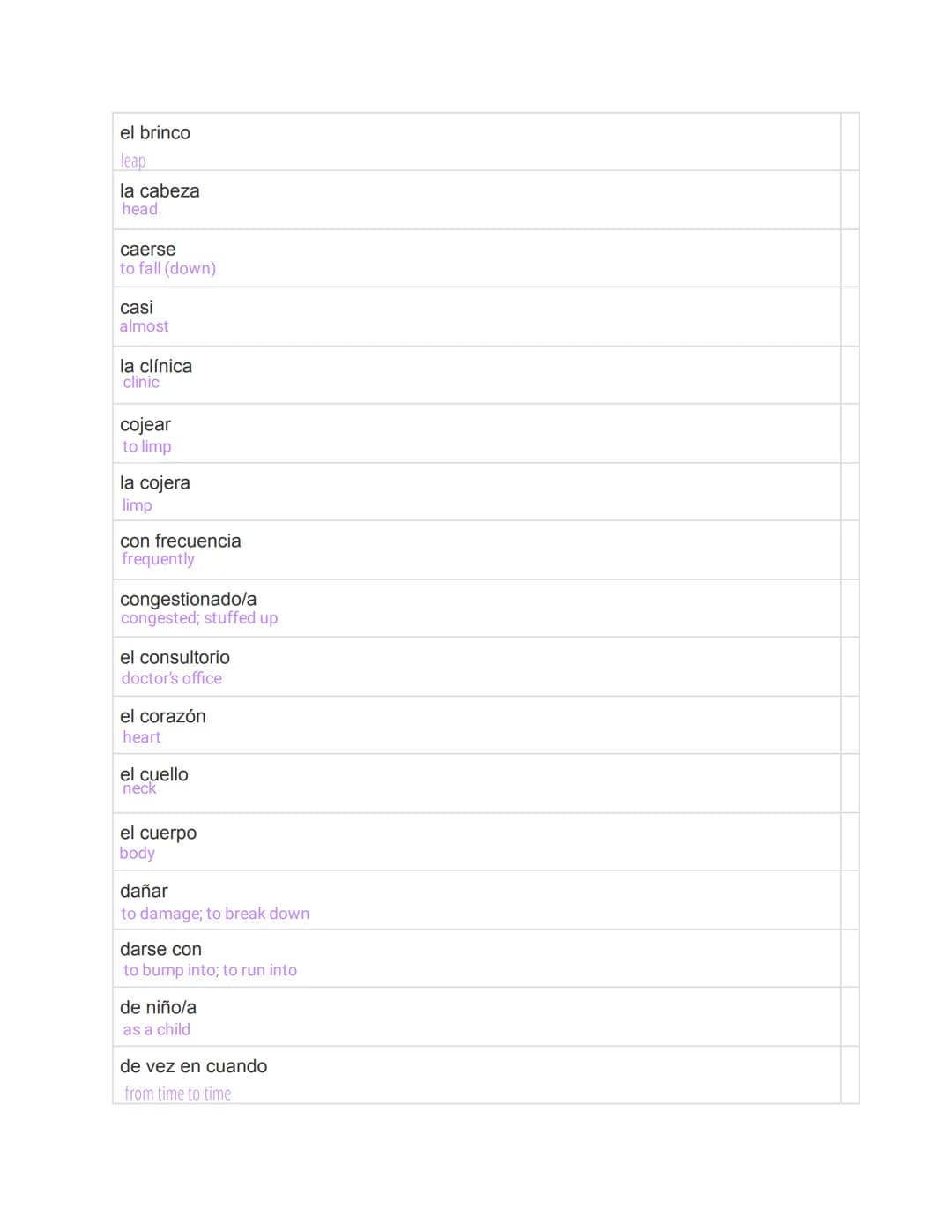Click the phrase 'darse con'

[x=160, y=950]
